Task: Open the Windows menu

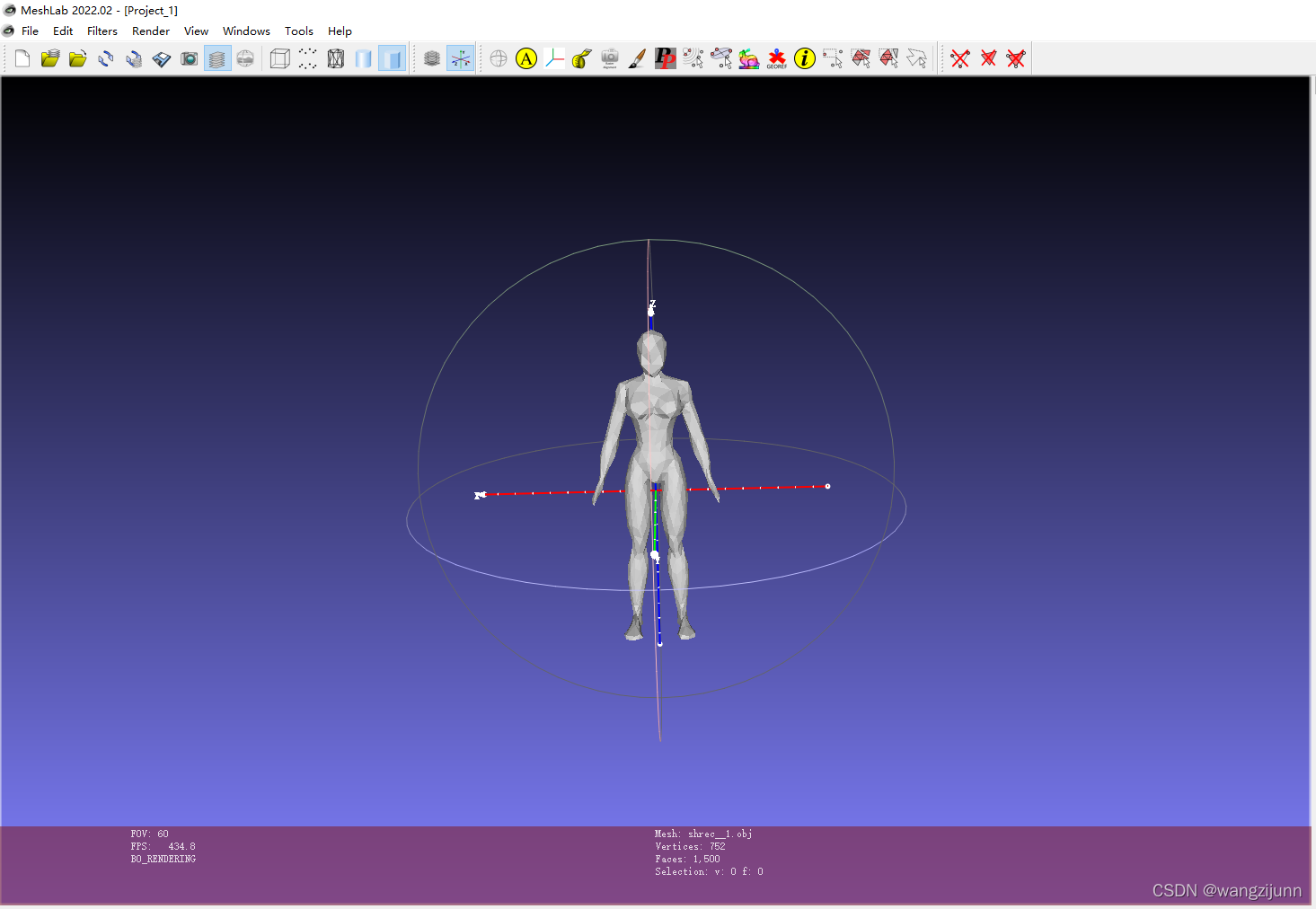Action: click(x=246, y=31)
